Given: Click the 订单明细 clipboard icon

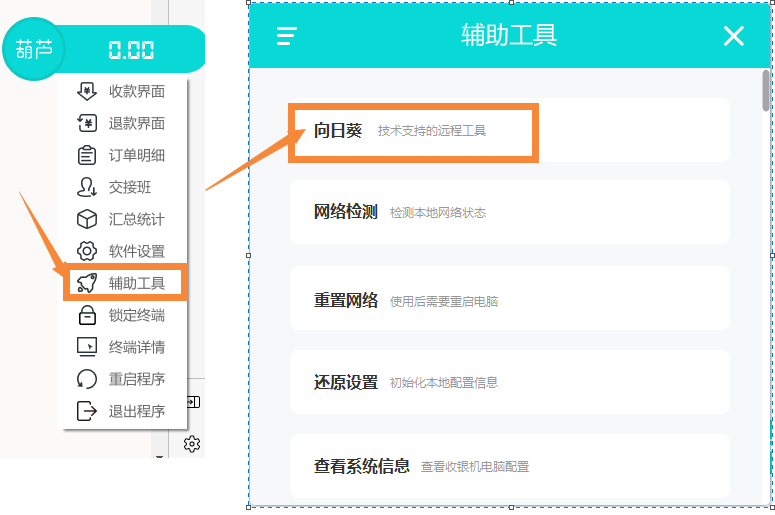Looking at the screenshot, I should [x=87, y=155].
